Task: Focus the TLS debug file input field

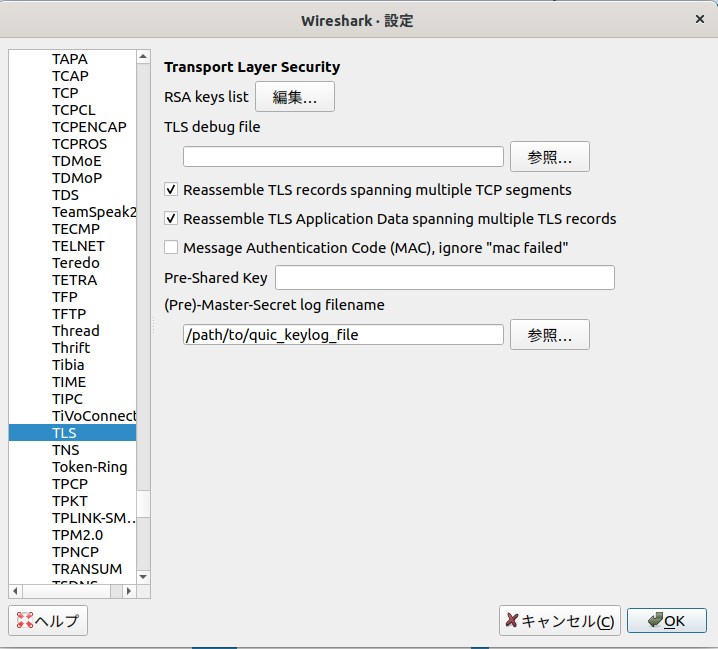Action: click(343, 157)
